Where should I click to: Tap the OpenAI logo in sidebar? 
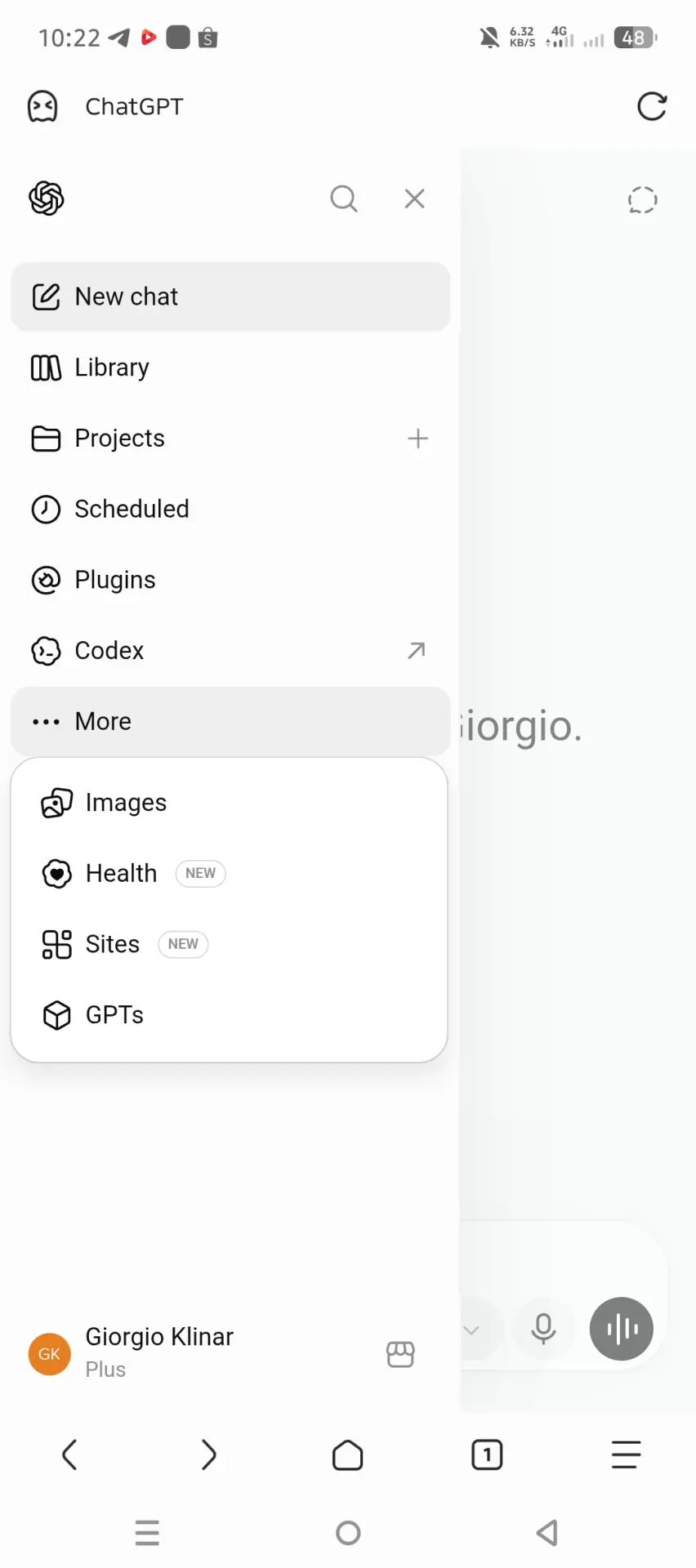47,198
